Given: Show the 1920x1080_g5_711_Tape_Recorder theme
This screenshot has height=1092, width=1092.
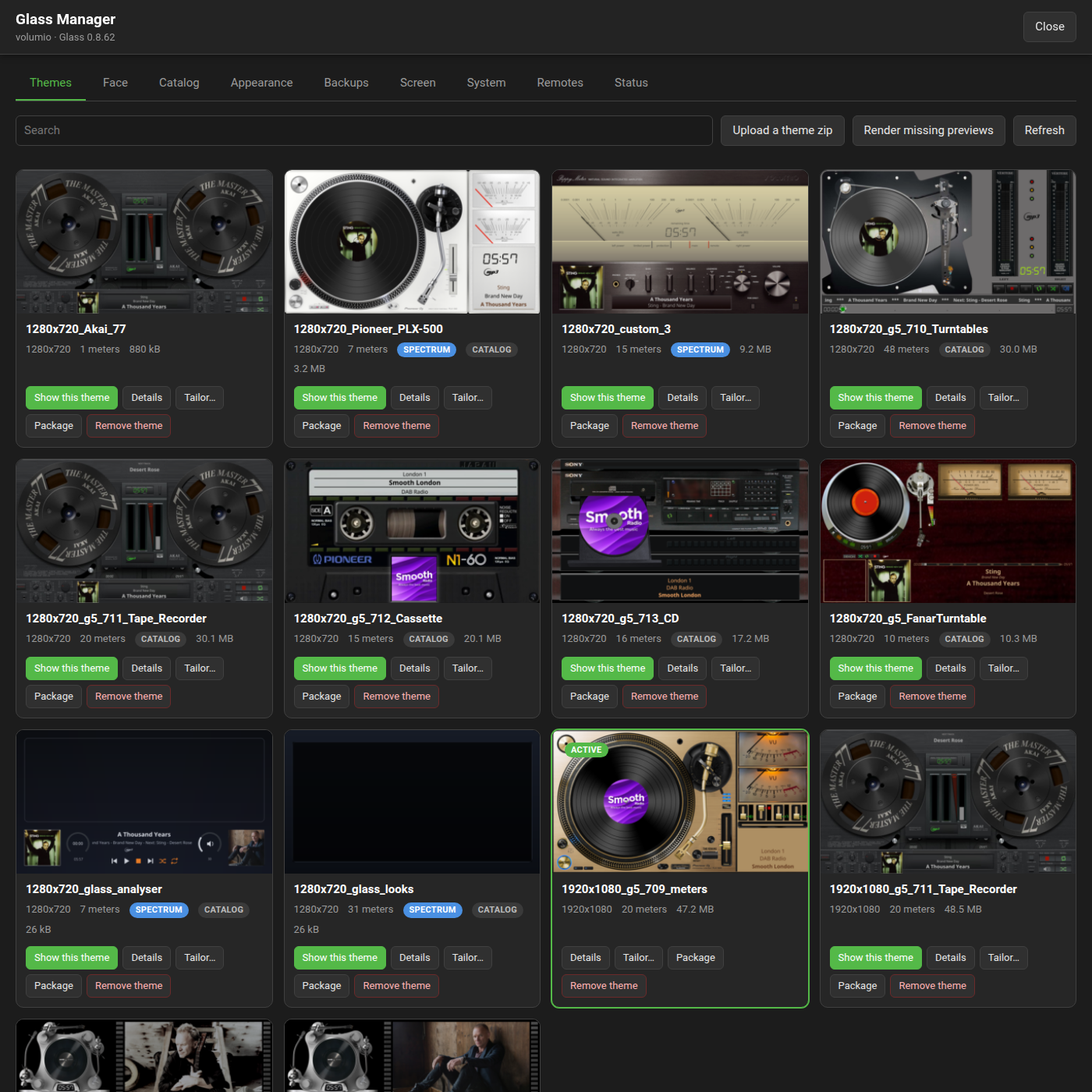Looking at the screenshot, I should coord(875,958).
